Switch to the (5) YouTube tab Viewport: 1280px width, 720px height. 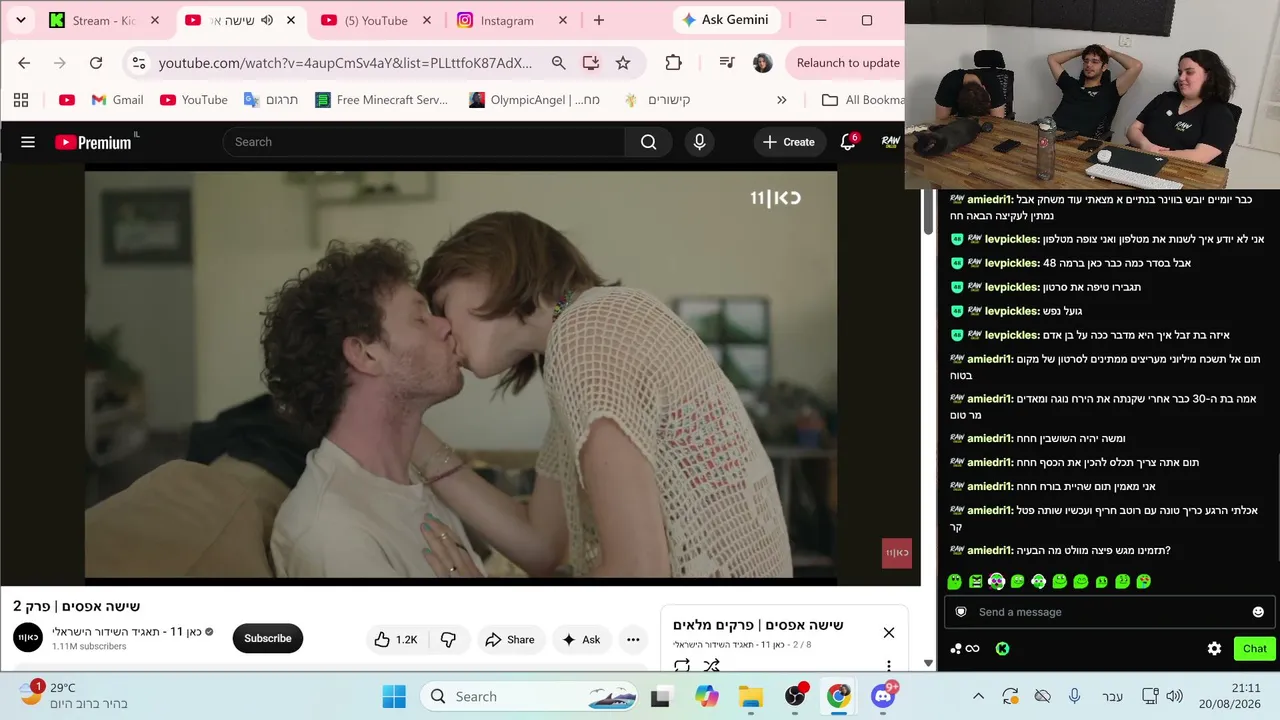(x=376, y=20)
